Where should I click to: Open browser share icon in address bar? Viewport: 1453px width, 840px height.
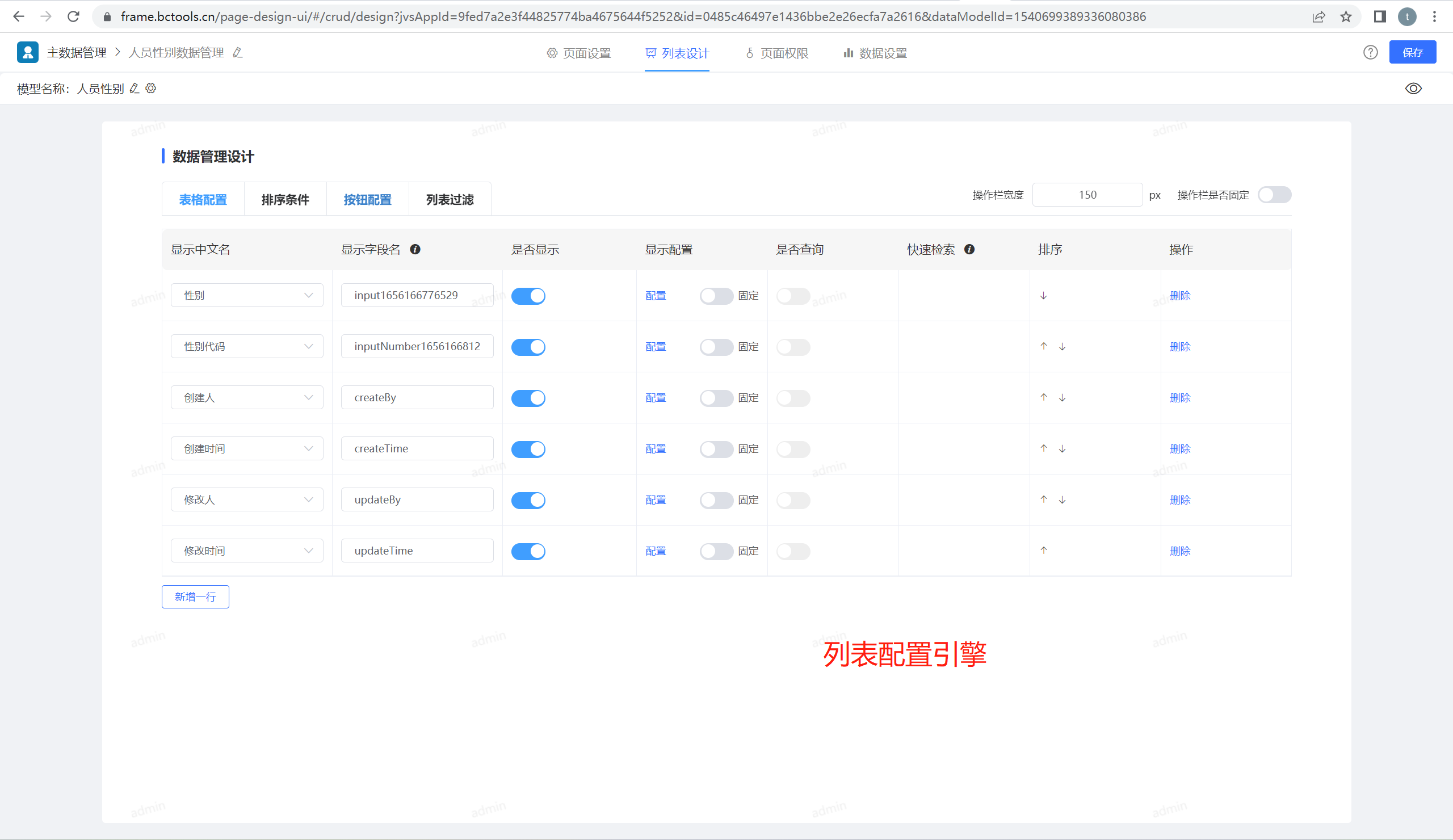[1318, 16]
